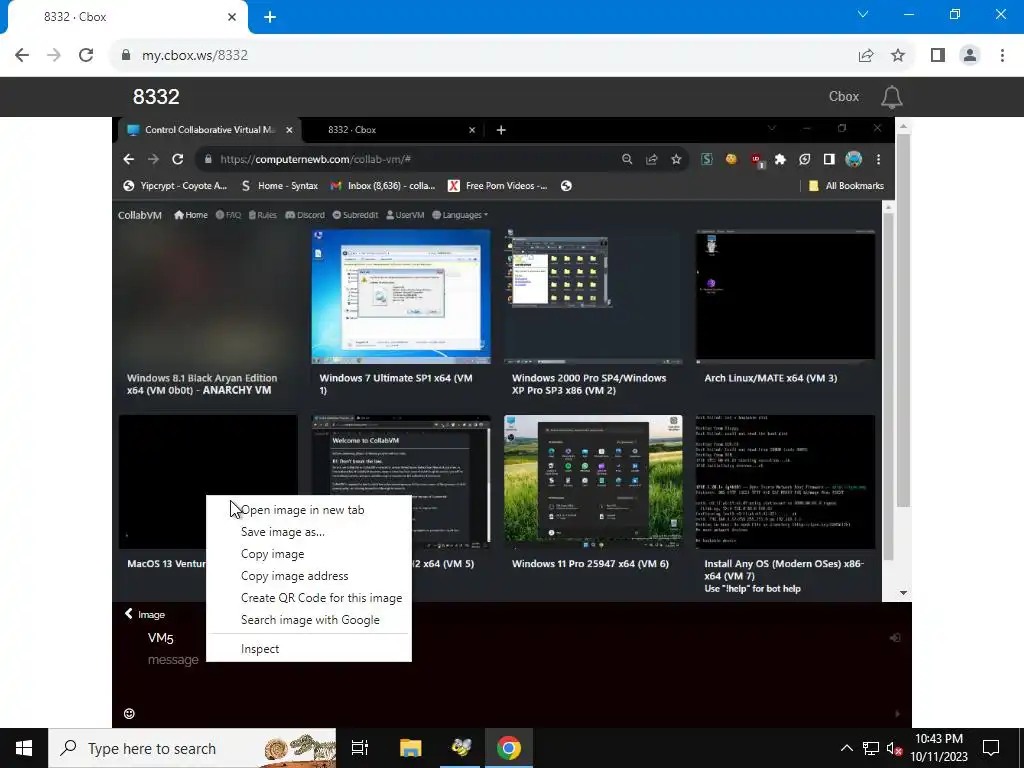Reload the my.cbox.ws page

[x=86, y=56]
